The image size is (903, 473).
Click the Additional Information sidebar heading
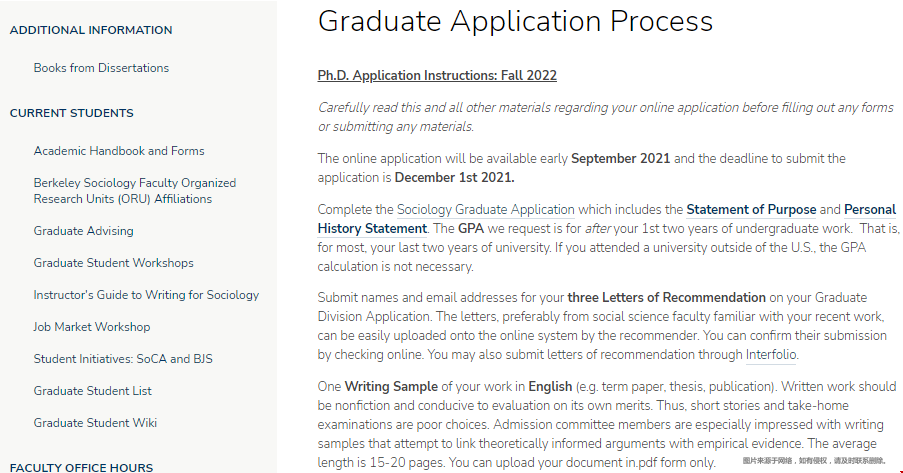tap(91, 30)
